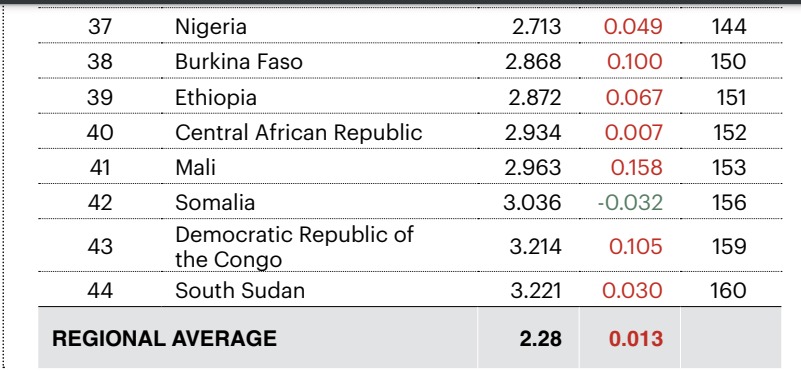Select Somalia's green change value -0.032
This screenshot has height=371, width=801.
(x=630, y=202)
